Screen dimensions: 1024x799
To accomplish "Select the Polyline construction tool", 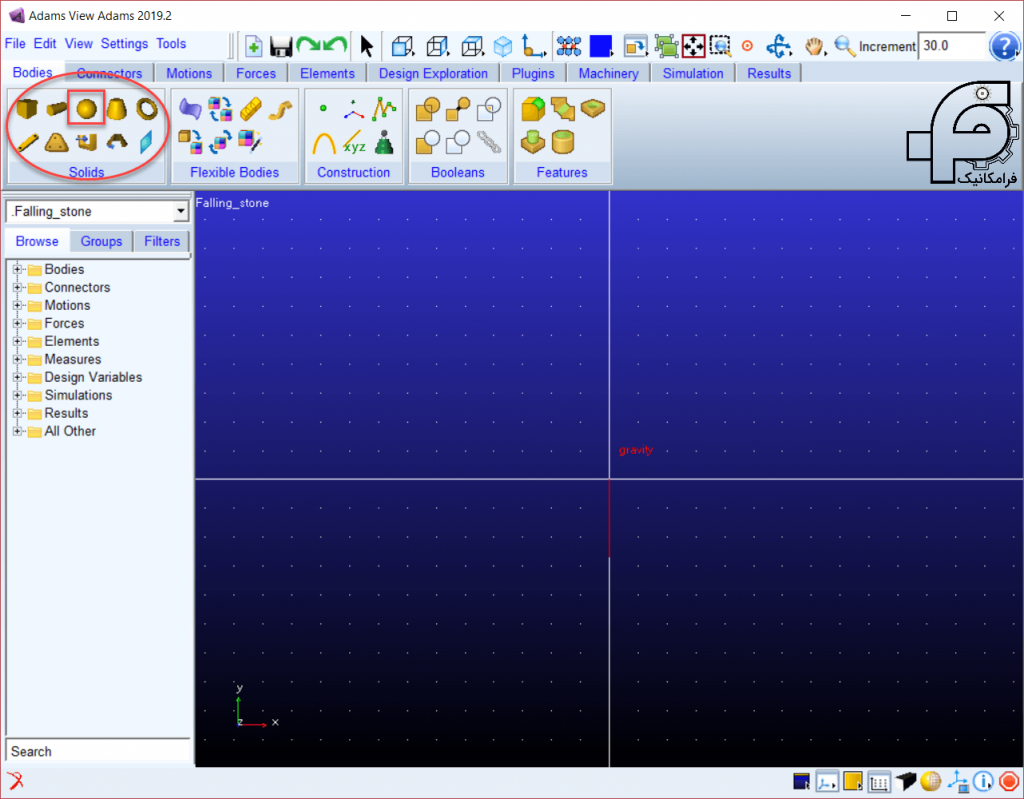I will click(x=384, y=108).
